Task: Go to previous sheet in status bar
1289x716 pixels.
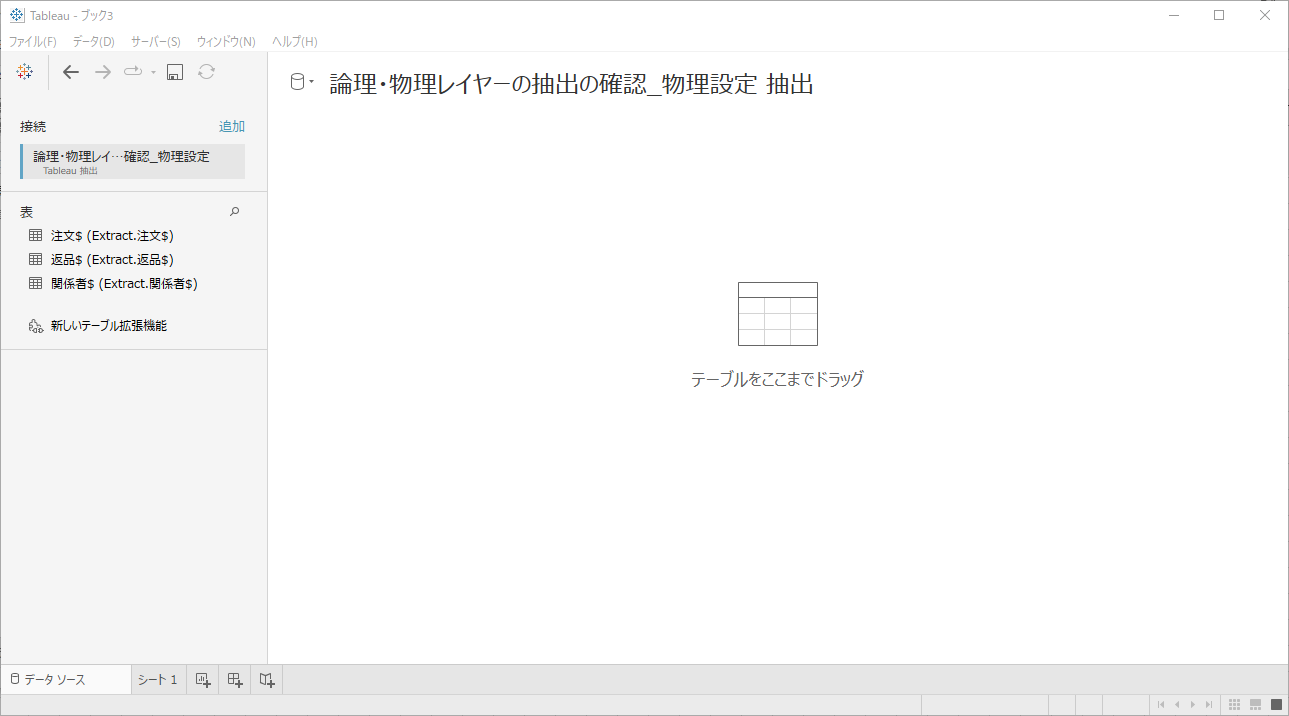Action: 1177,705
